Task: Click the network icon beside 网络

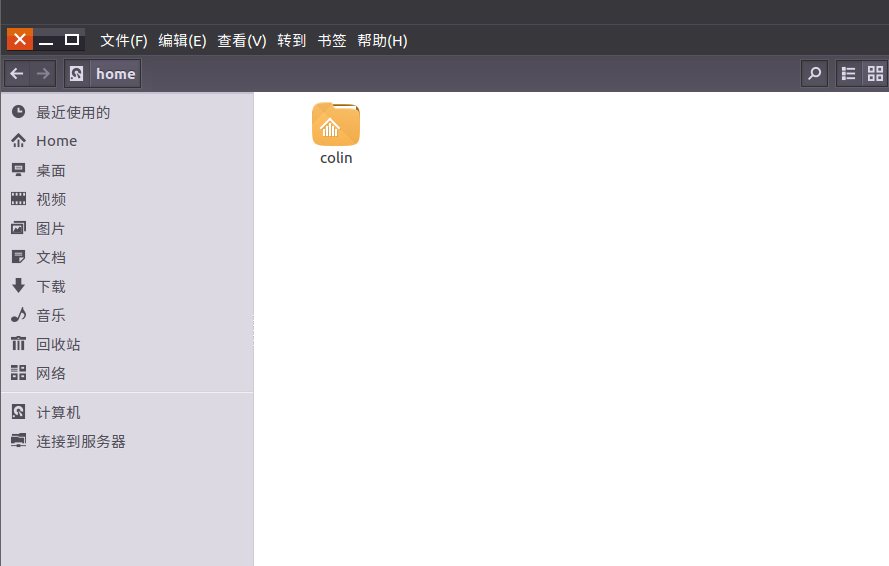Action: [x=18, y=373]
